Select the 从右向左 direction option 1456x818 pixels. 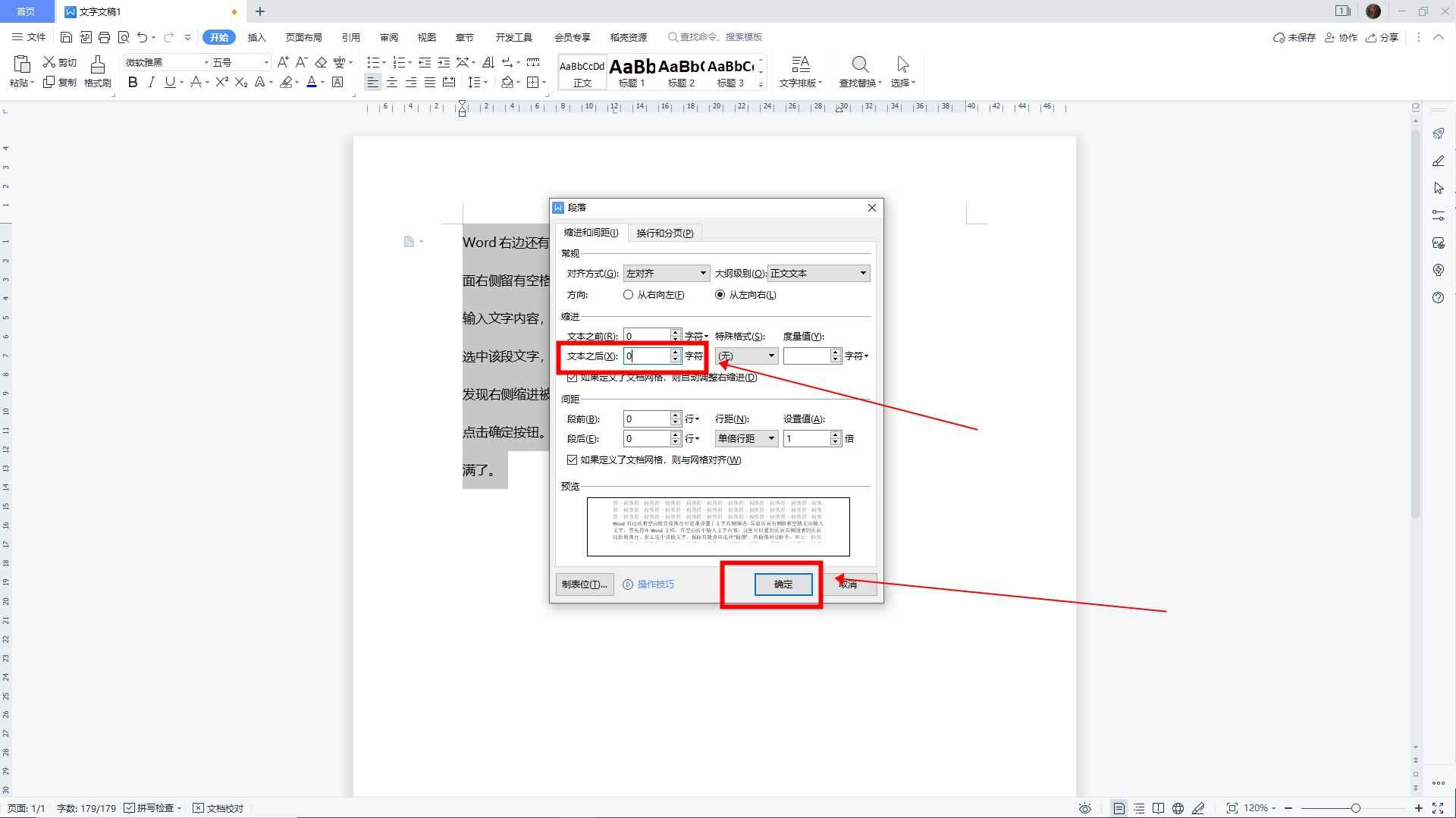pos(628,294)
